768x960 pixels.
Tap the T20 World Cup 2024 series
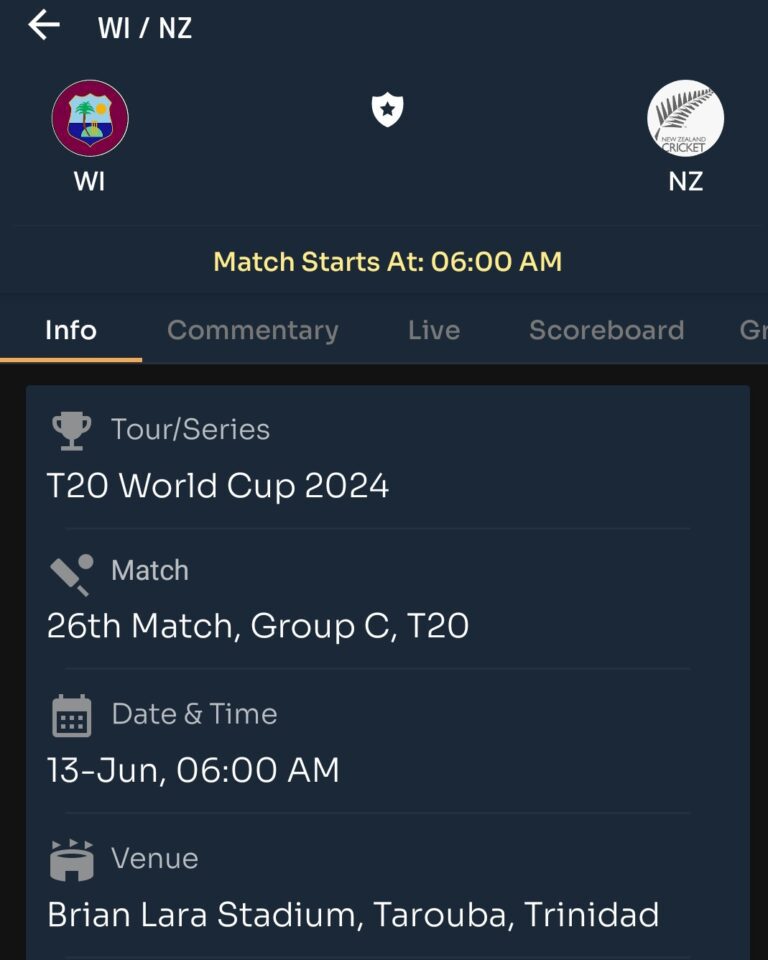(218, 486)
